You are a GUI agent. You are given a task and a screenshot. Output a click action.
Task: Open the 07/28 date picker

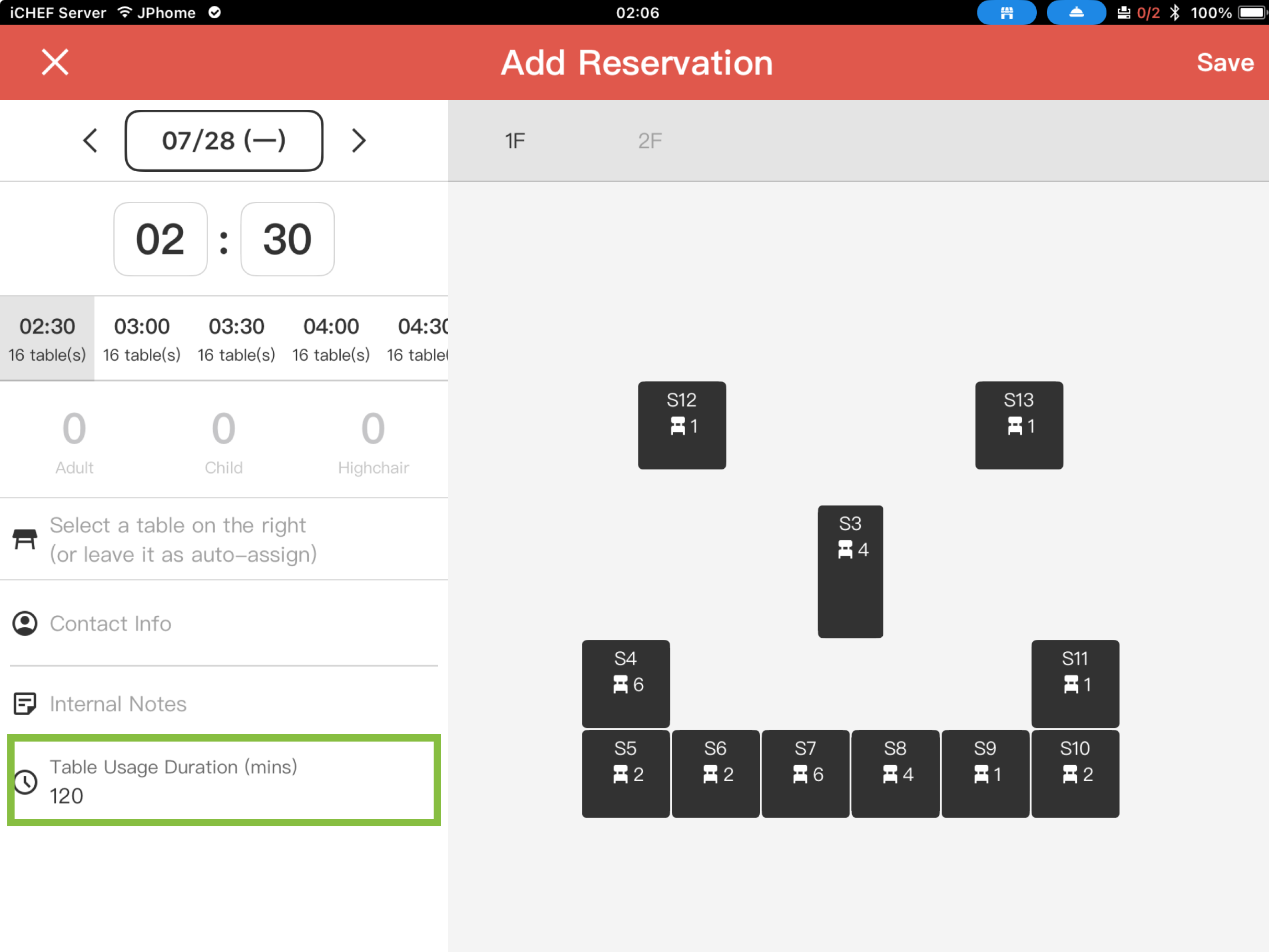pos(224,141)
